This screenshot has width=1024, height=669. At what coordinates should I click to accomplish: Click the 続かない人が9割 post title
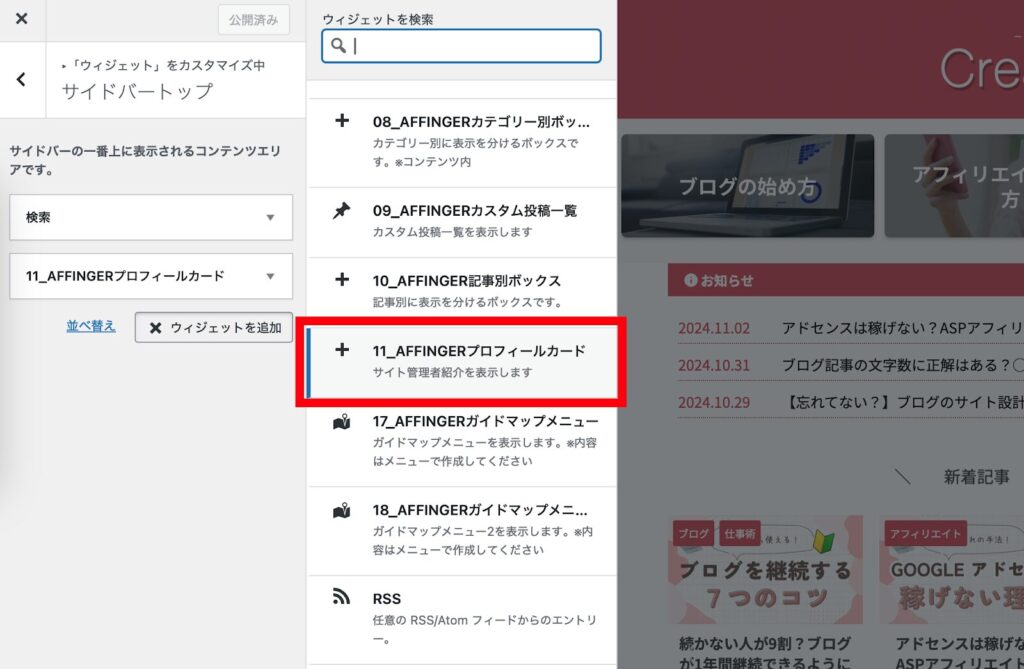coord(765,652)
